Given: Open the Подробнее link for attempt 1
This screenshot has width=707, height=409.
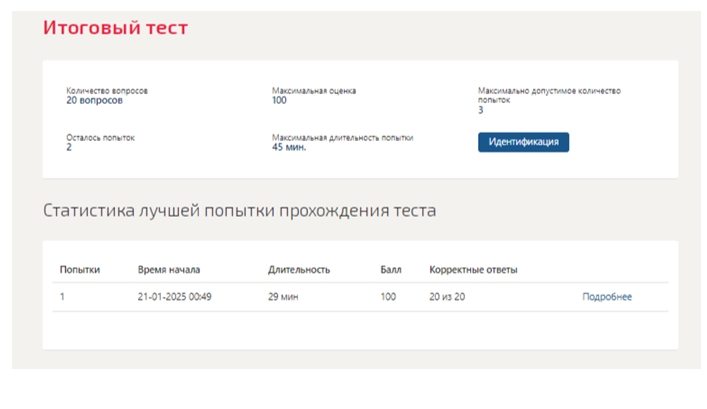Looking at the screenshot, I should pyautogui.click(x=607, y=297).
